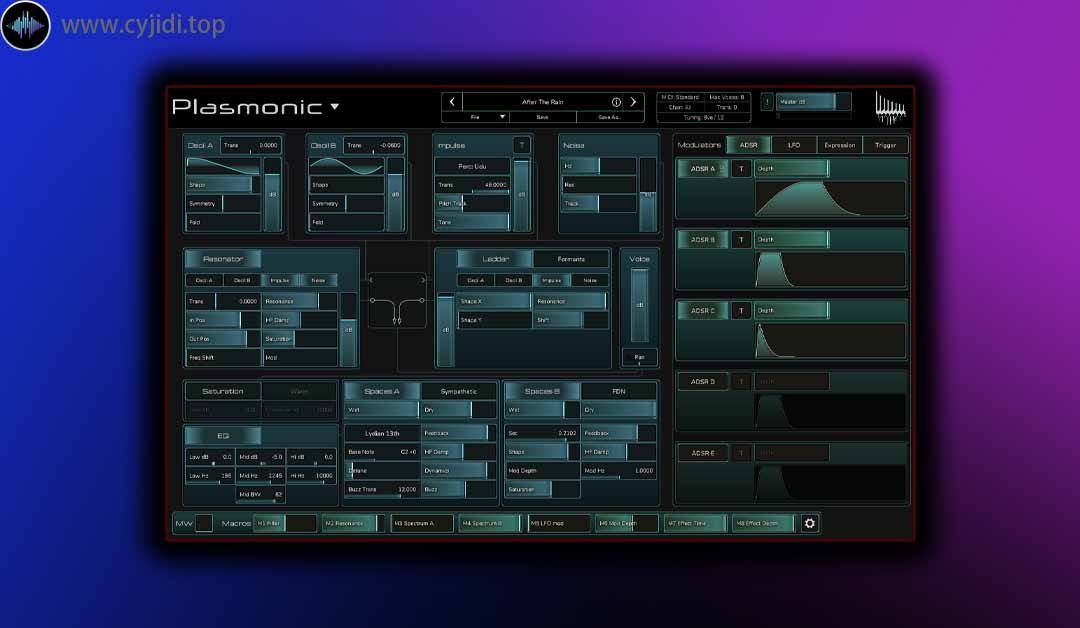Toggle the T button for ADSR C
The width and height of the screenshot is (1080, 628).
741,311
